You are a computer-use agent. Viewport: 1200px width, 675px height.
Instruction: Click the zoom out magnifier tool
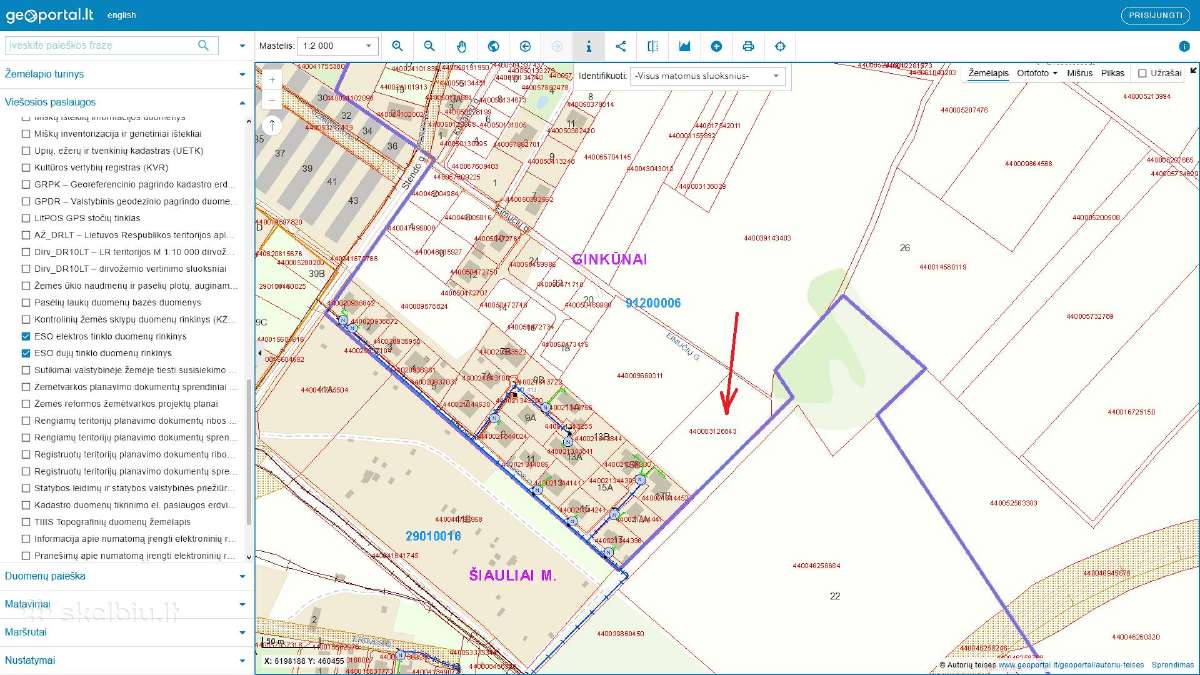[429, 46]
